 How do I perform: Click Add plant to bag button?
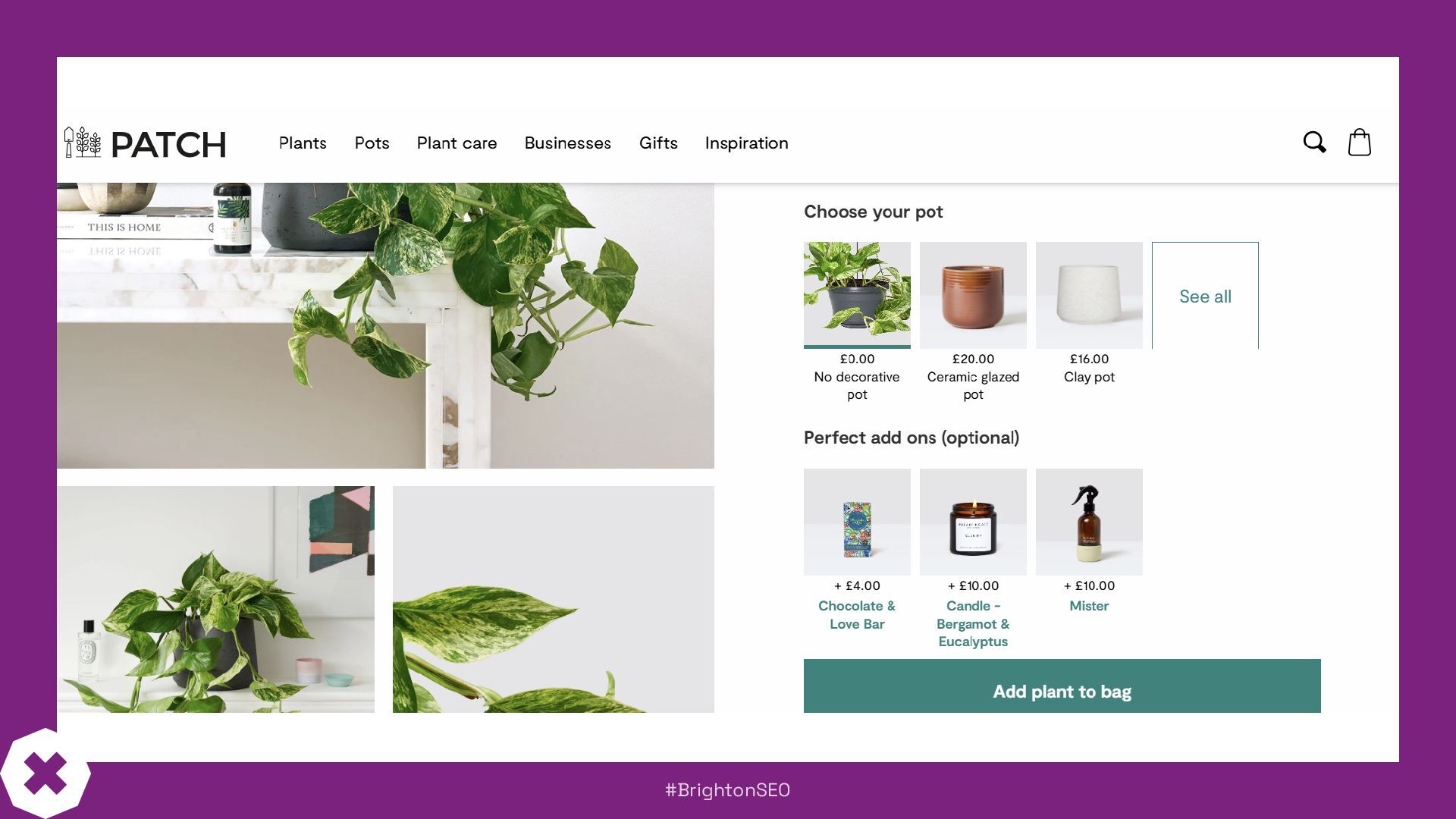coord(1062,686)
